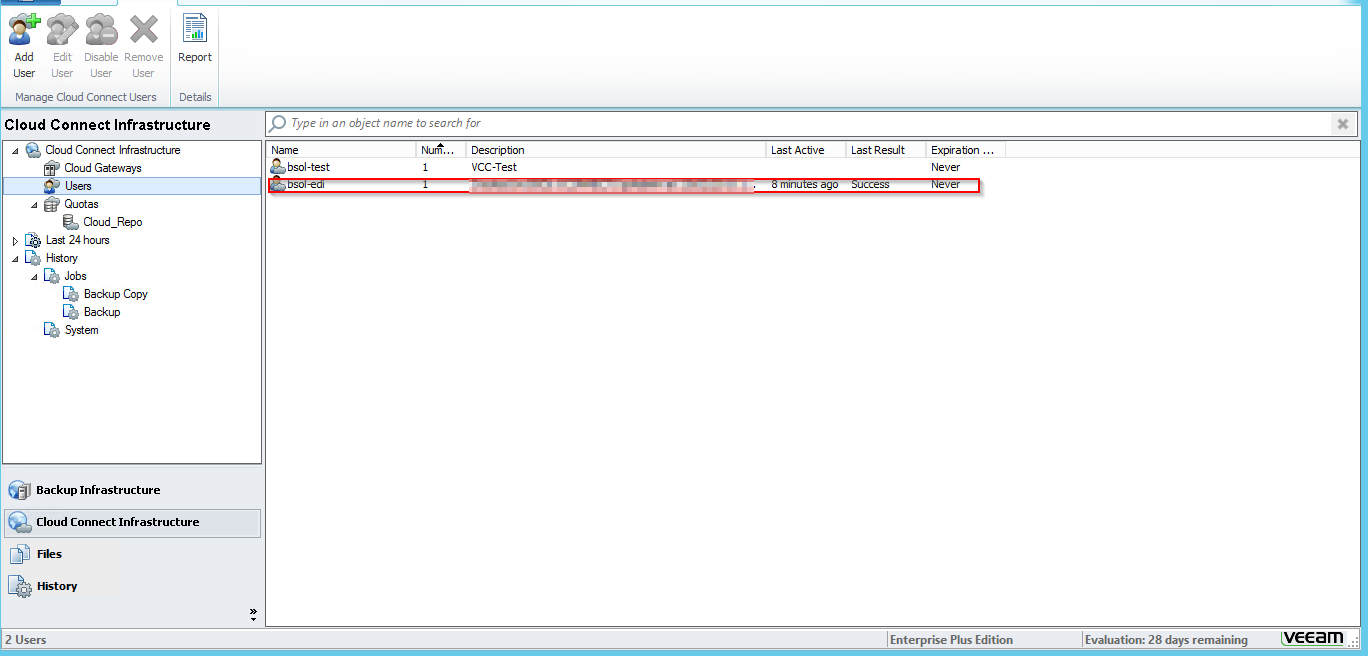
Task: Click the Edit User ribbon button
Action: 62,46
